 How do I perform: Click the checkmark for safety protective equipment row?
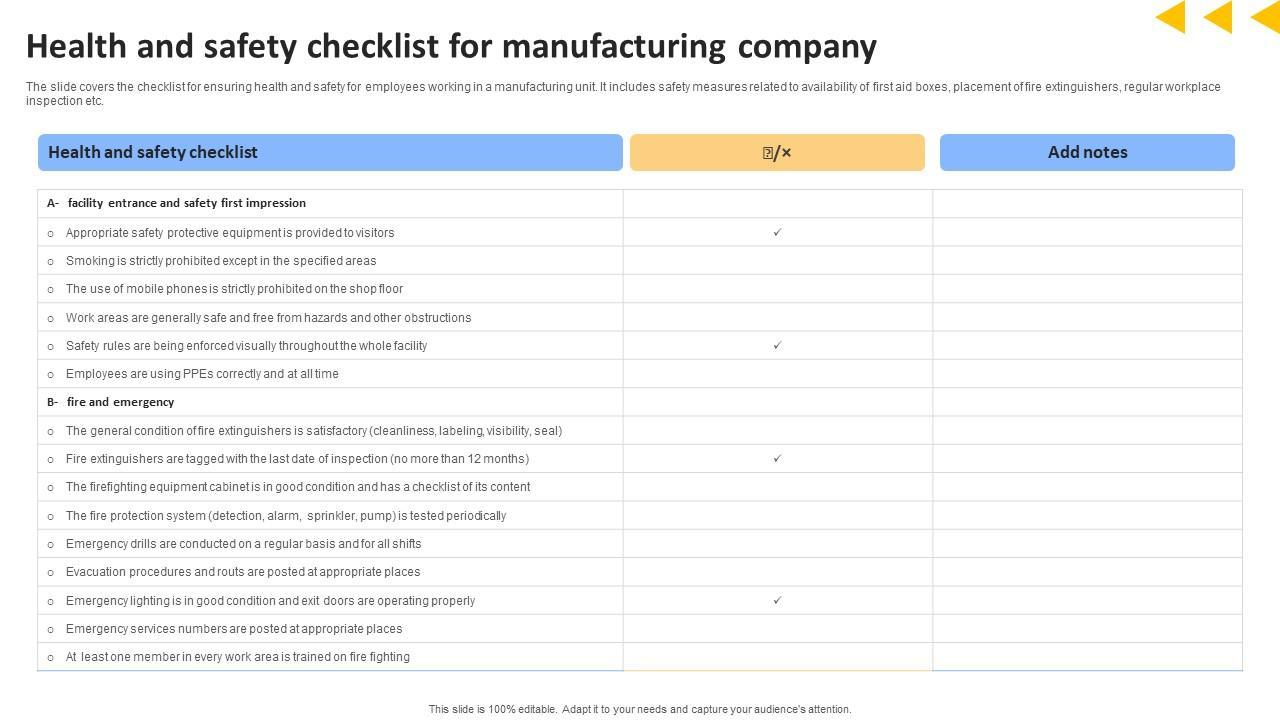(777, 232)
